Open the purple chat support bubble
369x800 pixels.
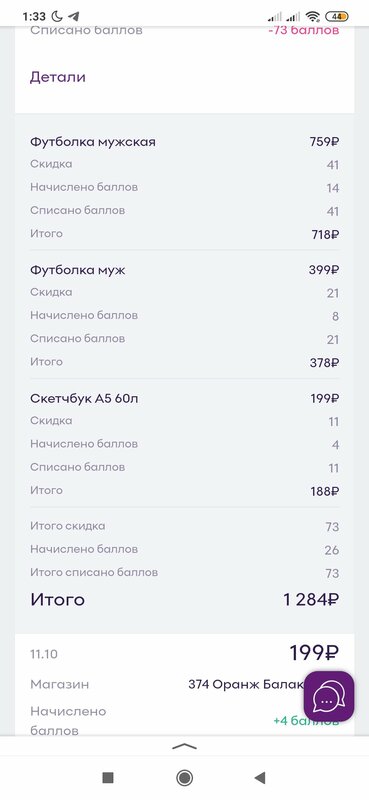[x=329, y=696]
